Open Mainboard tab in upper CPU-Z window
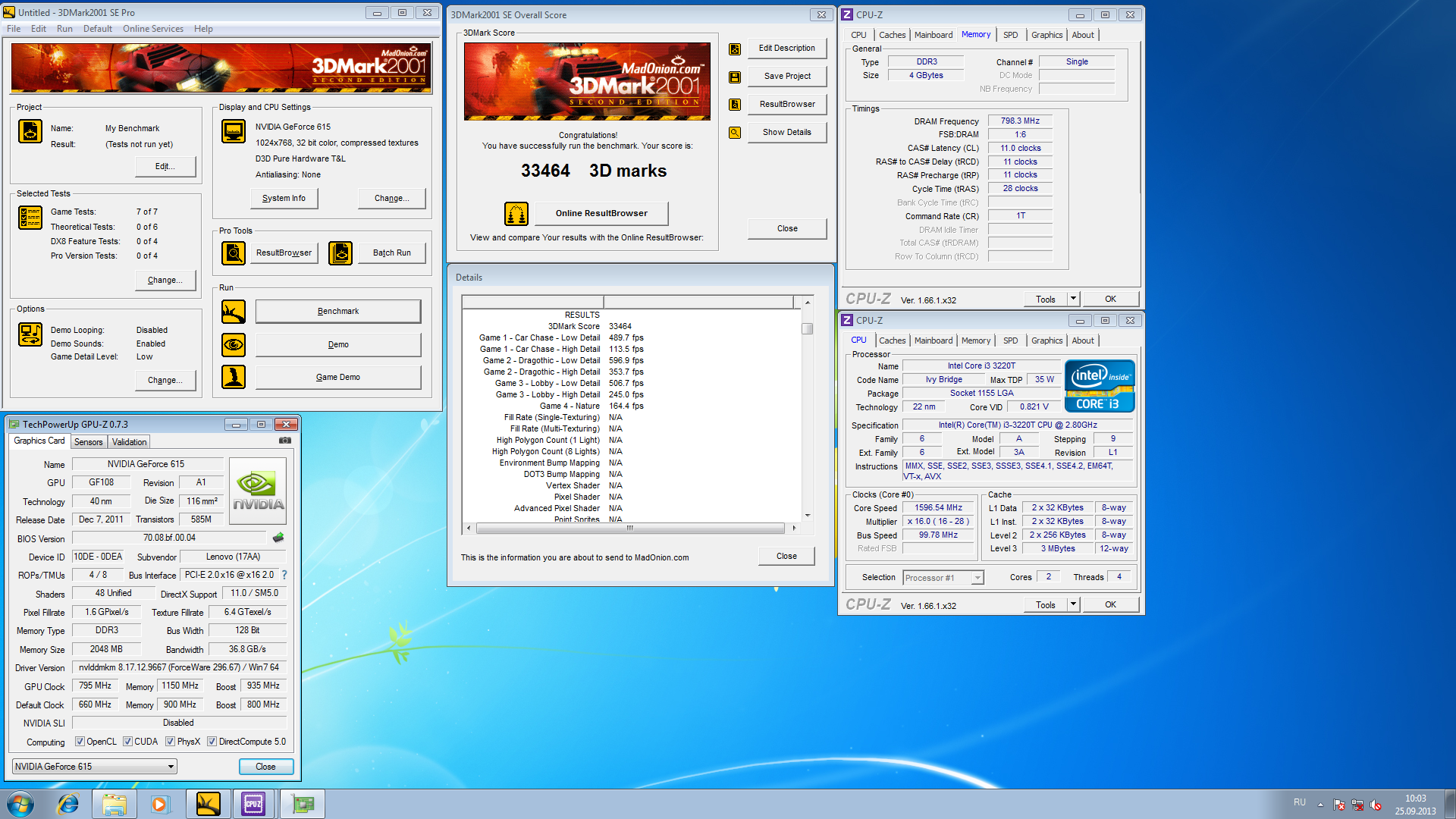Screen dimensions: 1456x819 934,35
